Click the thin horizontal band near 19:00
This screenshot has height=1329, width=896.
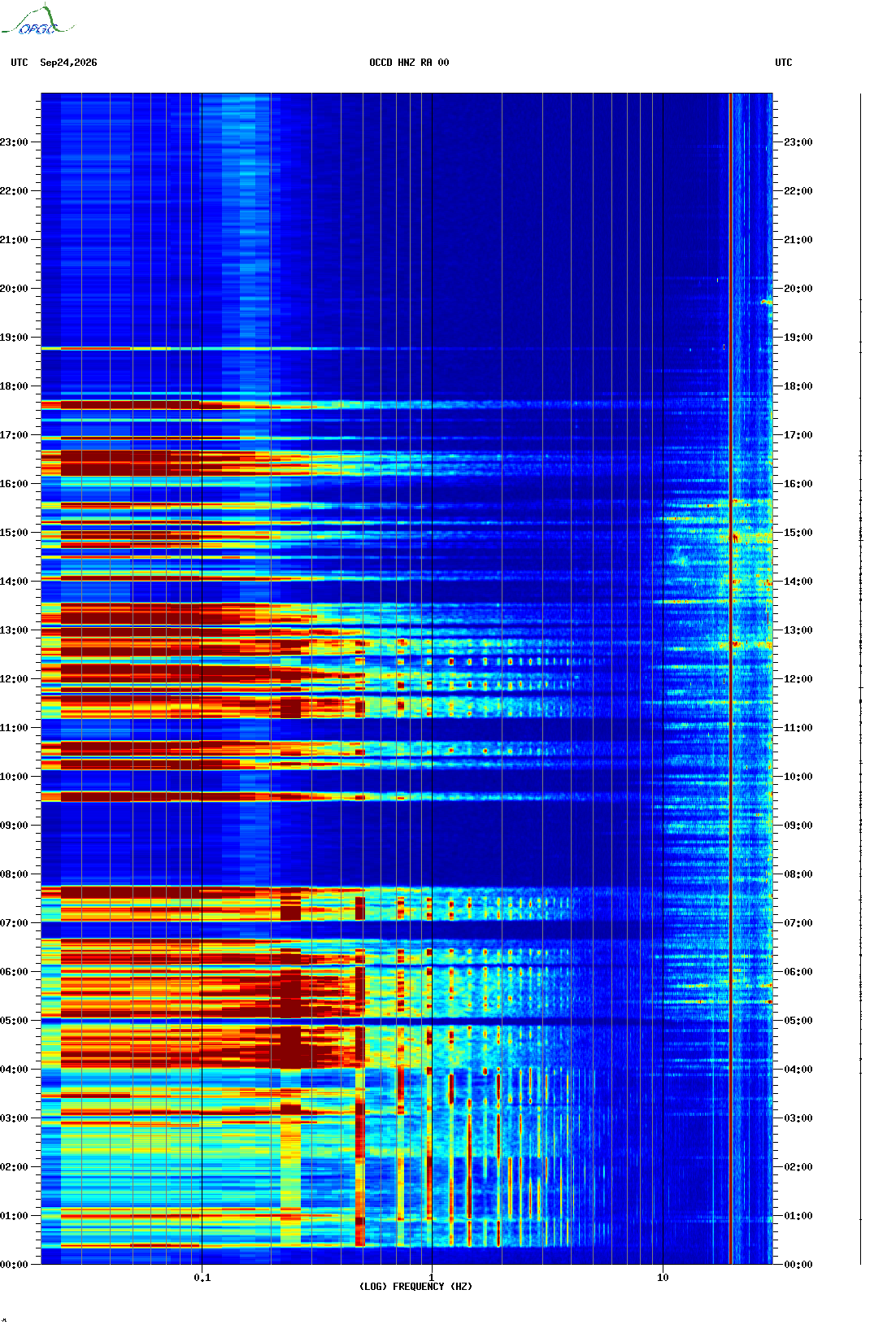click(407, 349)
